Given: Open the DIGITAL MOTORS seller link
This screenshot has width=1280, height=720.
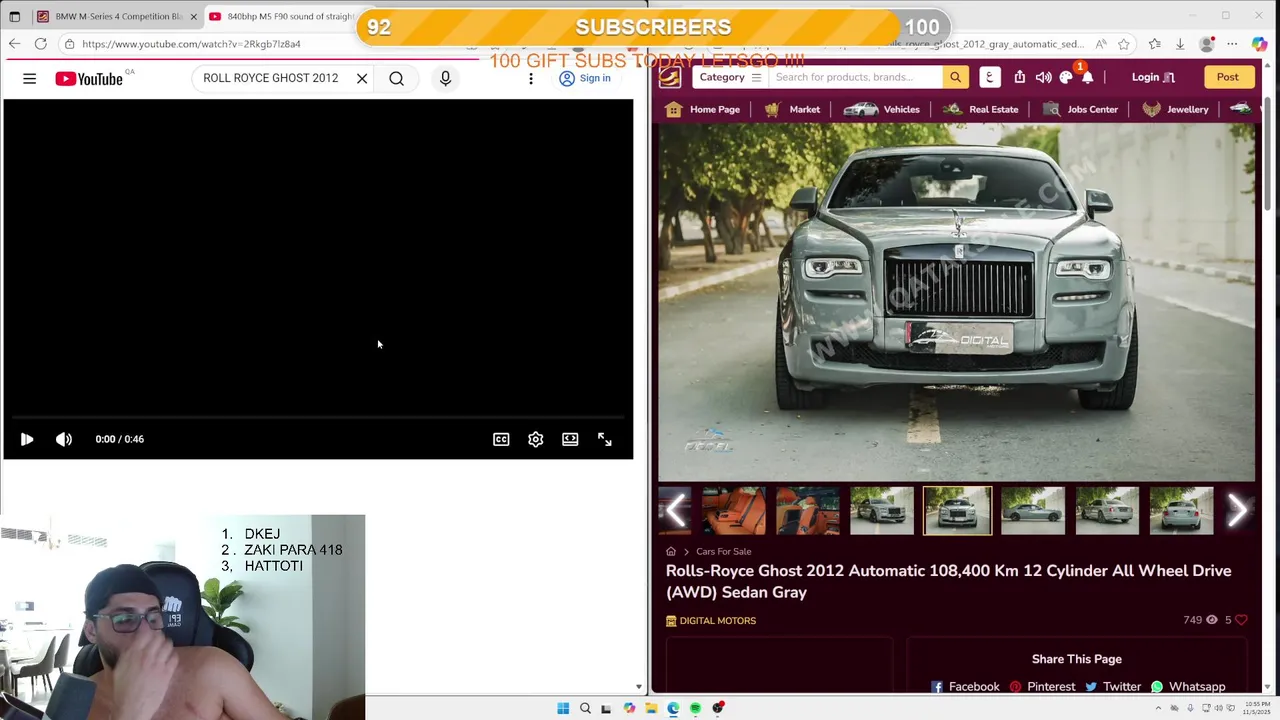Looking at the screenshot, I should point(711,621).
